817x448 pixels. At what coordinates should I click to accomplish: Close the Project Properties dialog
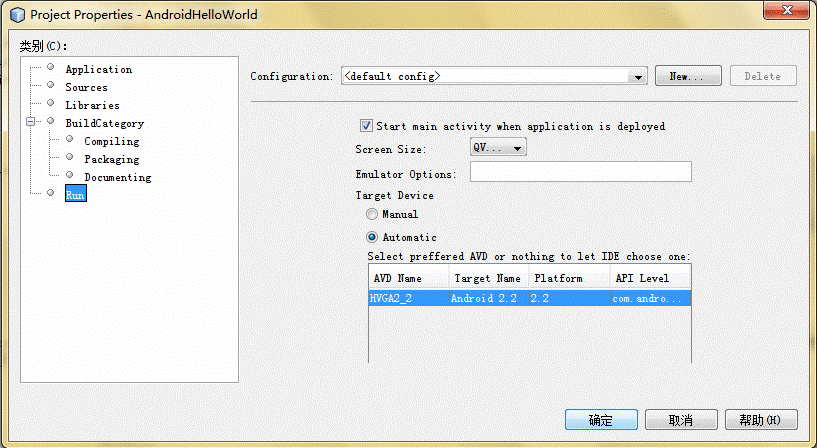click(786, 10)
